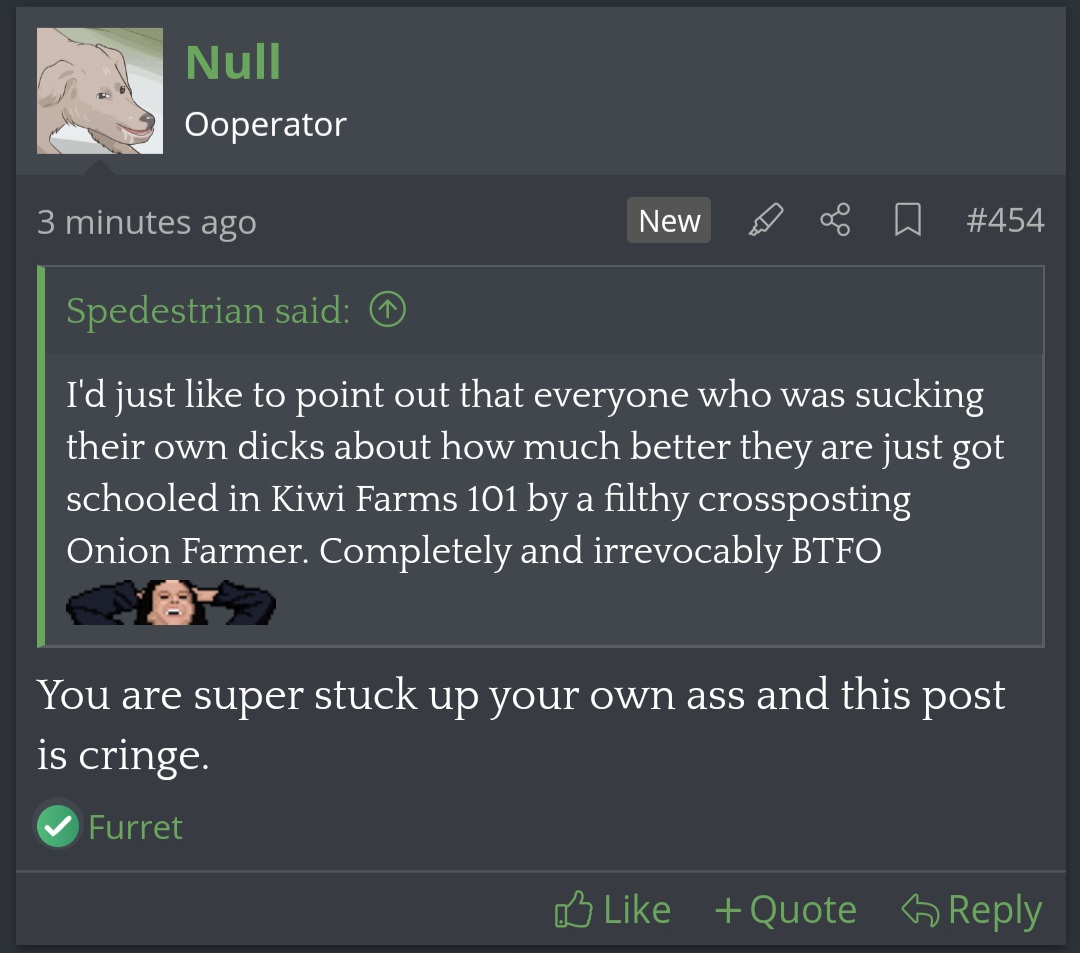
Task: Click the Quote button text
Action: pos(803,910)
